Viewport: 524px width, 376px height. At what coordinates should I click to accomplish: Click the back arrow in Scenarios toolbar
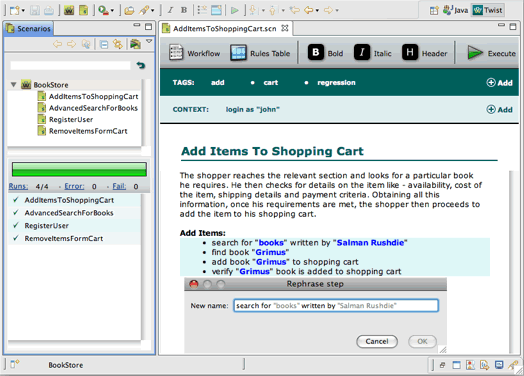point(57,44)
